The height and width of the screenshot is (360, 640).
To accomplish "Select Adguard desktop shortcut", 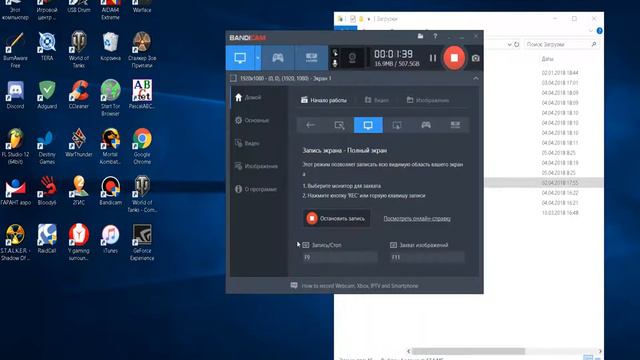I will point(47,95).
